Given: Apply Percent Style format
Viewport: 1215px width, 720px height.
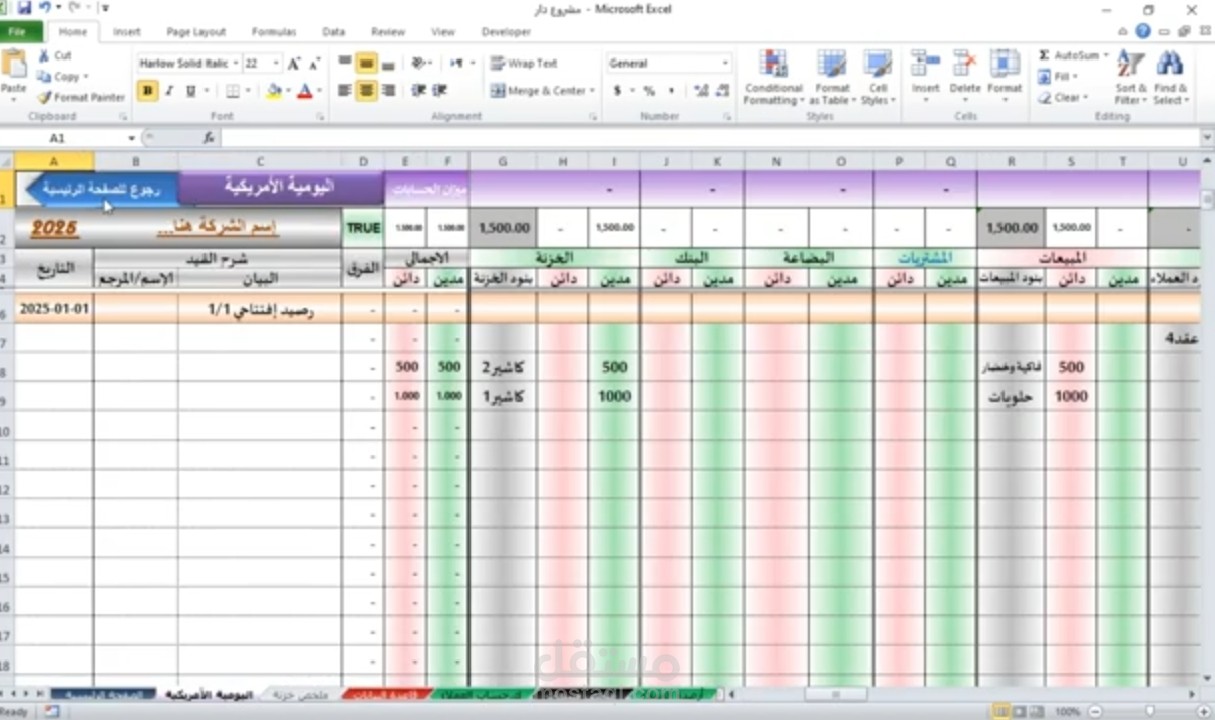Looking at the screenshot, I should point(649,91).
